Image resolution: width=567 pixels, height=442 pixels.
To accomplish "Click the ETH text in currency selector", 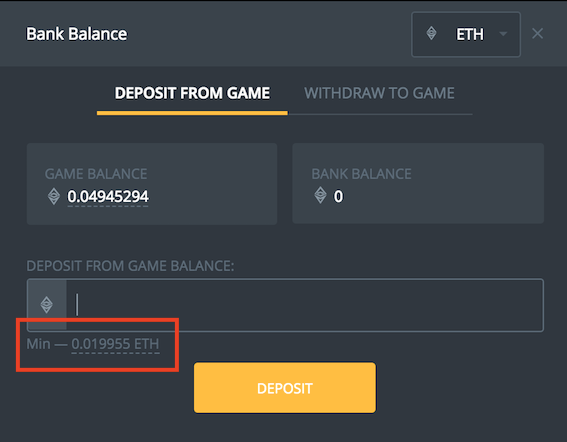I will (469, 35).
